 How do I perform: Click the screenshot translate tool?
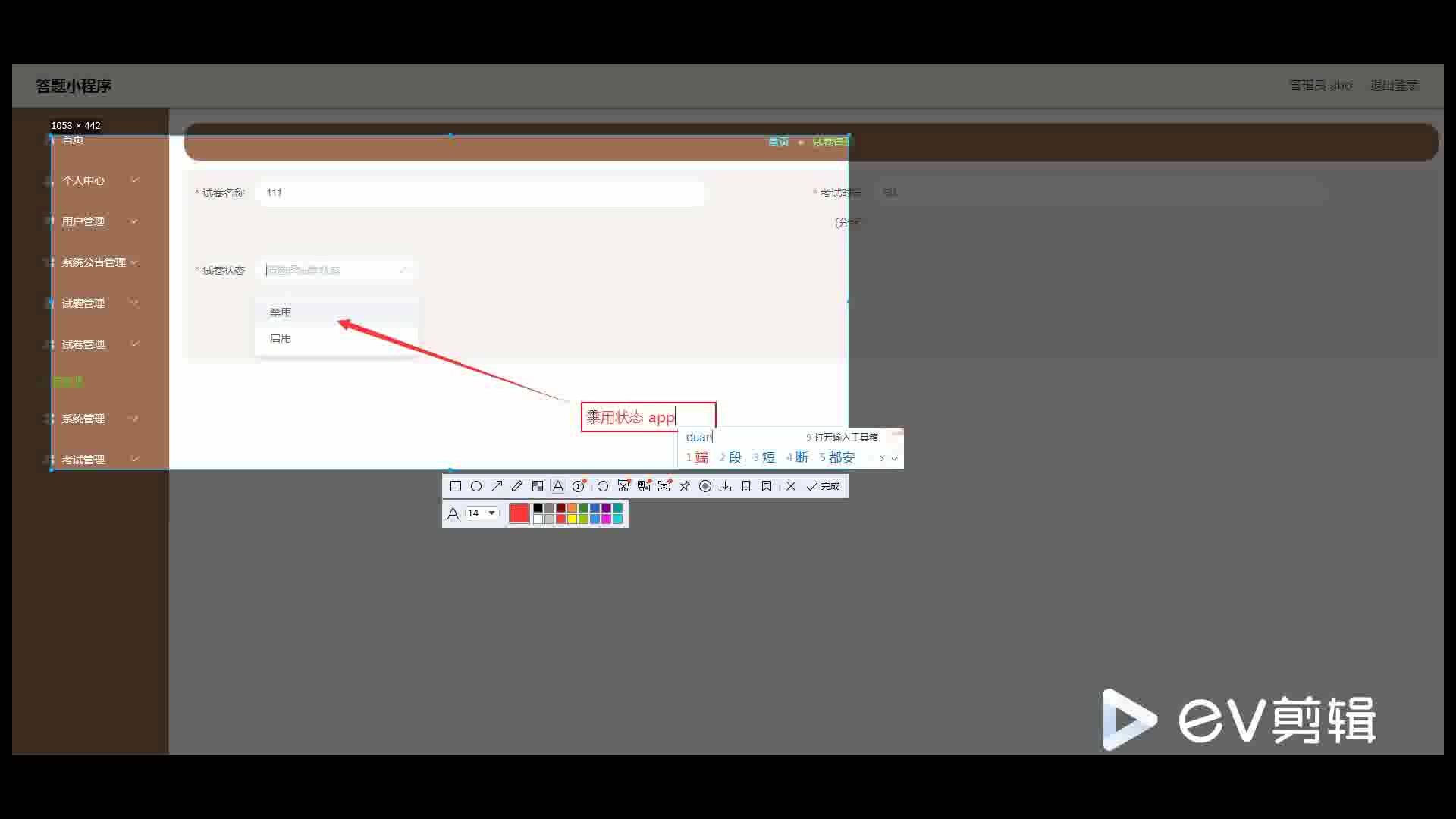pos(644,486)
